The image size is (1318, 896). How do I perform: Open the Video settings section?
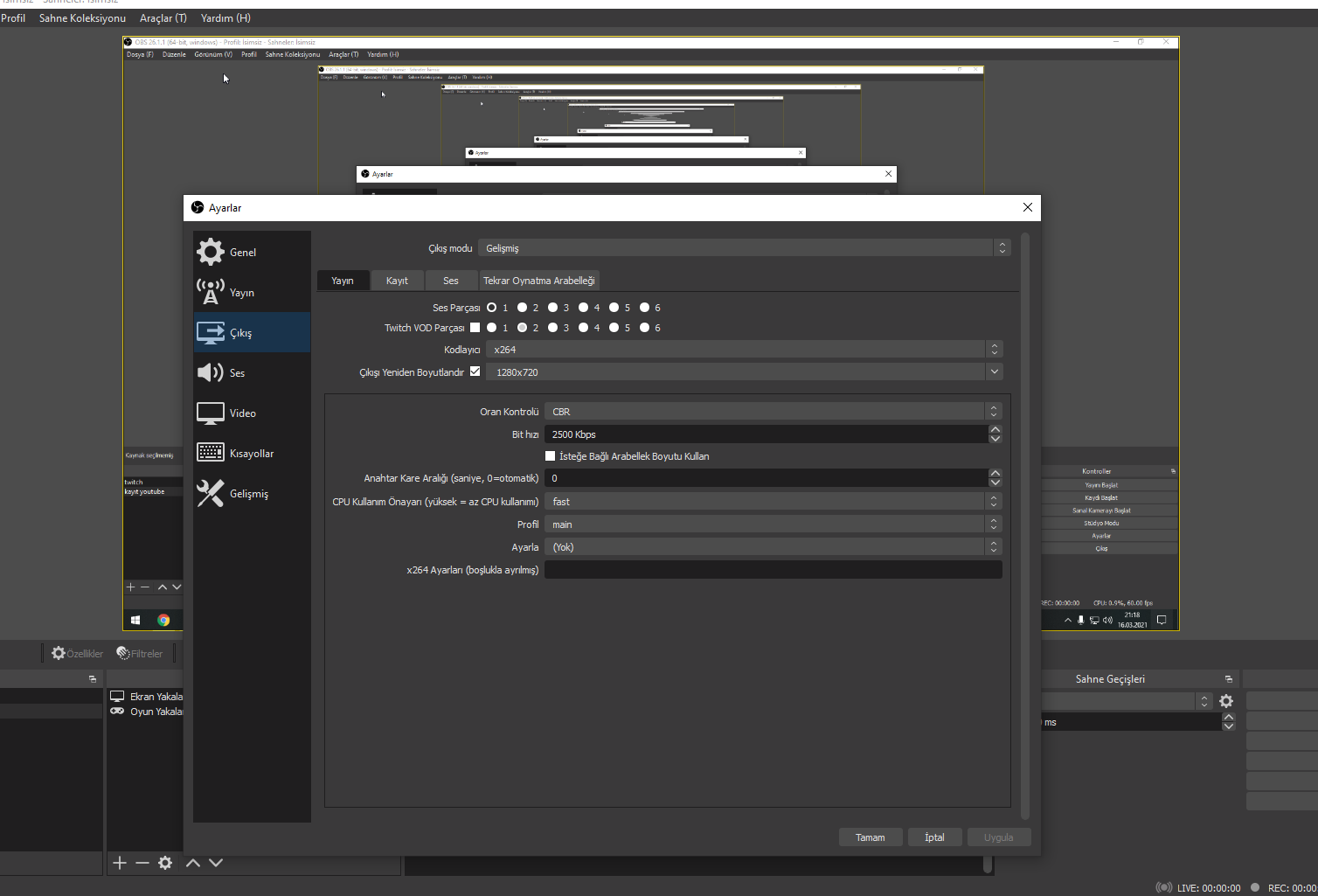tap(252, 413)
